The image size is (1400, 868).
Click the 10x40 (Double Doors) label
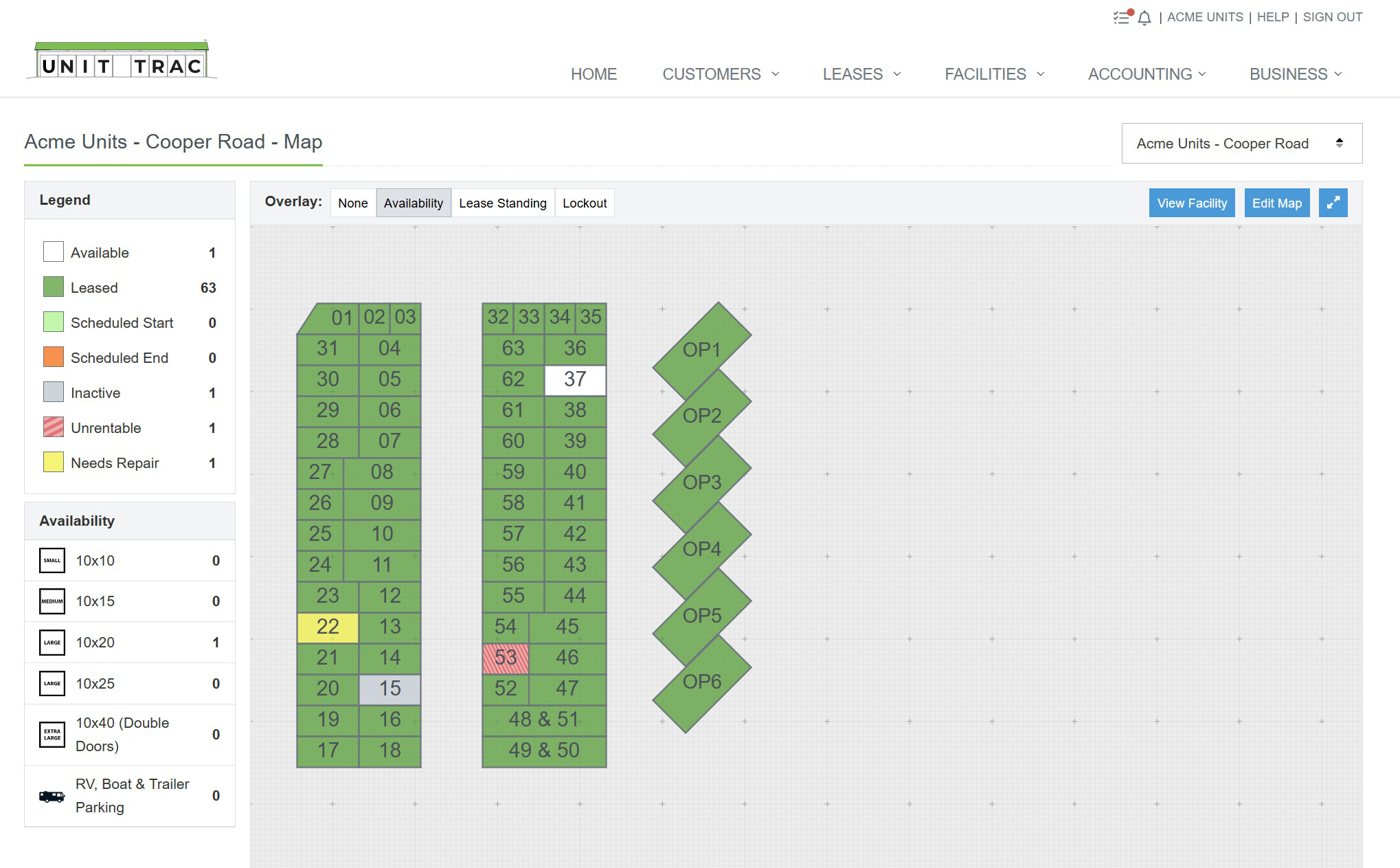pyautogui.click(x=122, y=735)
